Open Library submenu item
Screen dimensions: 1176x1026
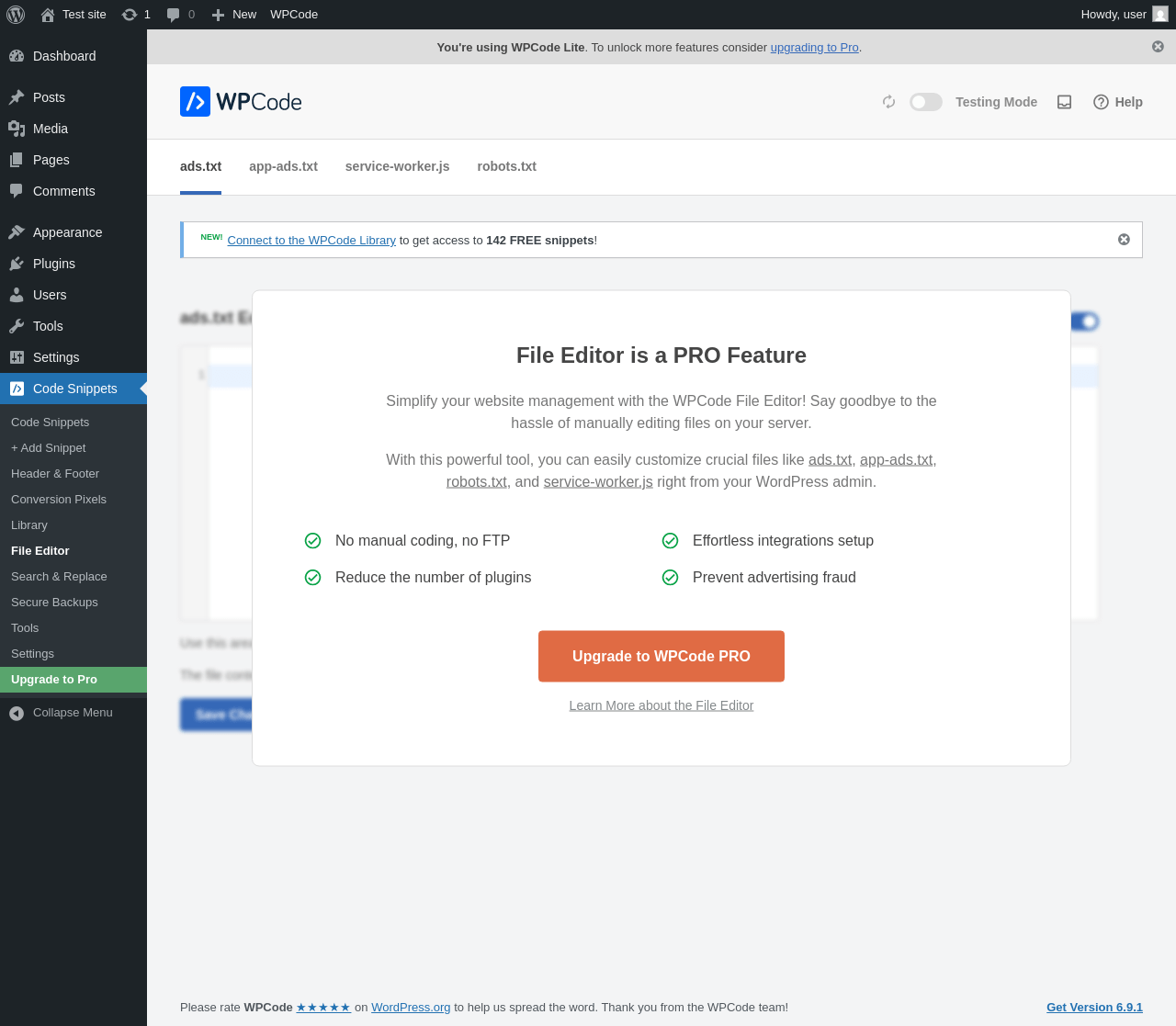[x=73, y=525]
